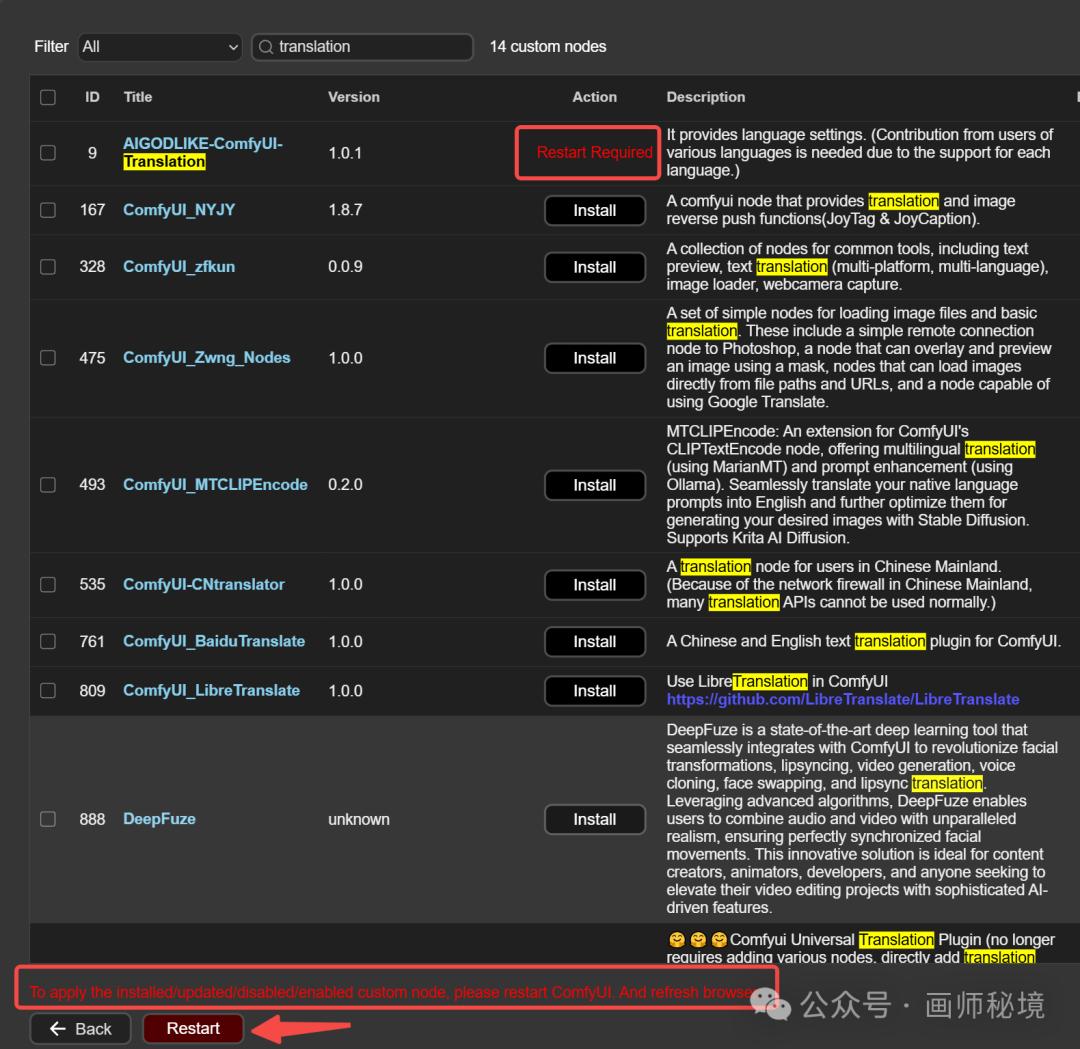
Task: Check the ComfyUI_Zwng_Nodes row checkbox
Action: 48,357
